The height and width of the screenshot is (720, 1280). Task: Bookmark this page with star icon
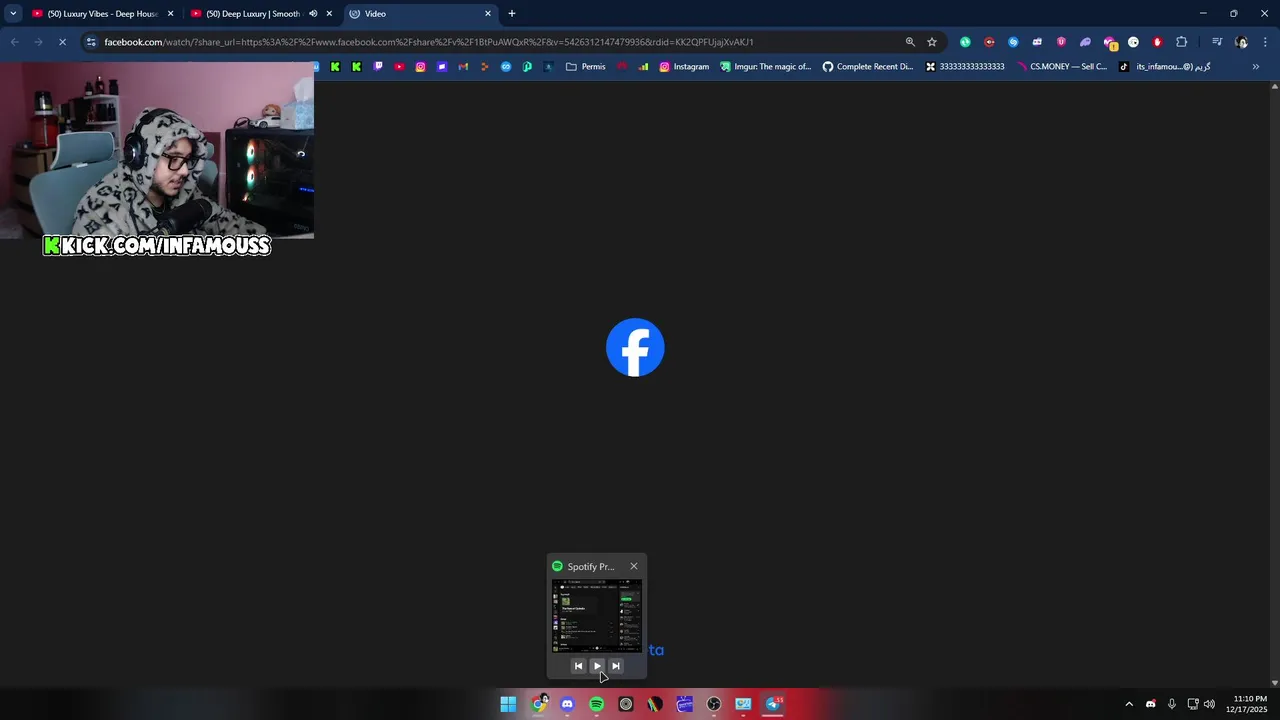click(932, 42)
